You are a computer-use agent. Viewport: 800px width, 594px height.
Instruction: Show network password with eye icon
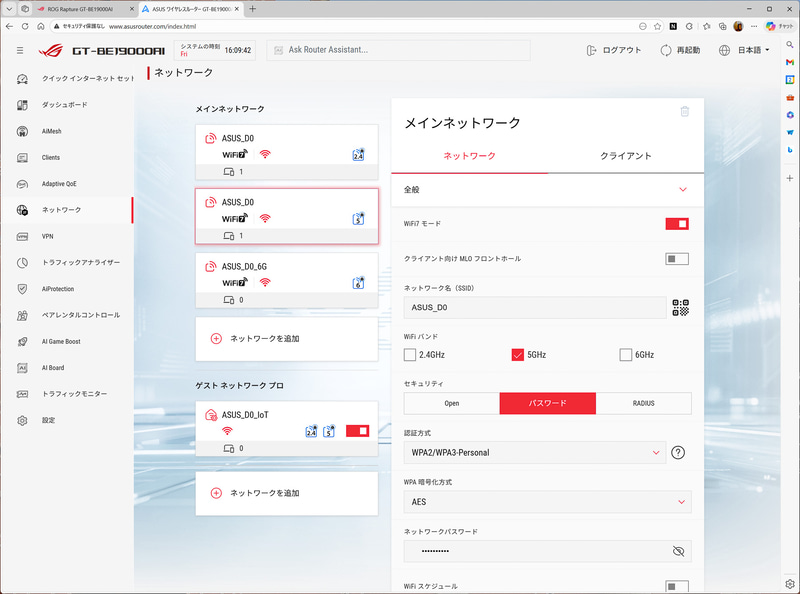[x=678, y=551]
